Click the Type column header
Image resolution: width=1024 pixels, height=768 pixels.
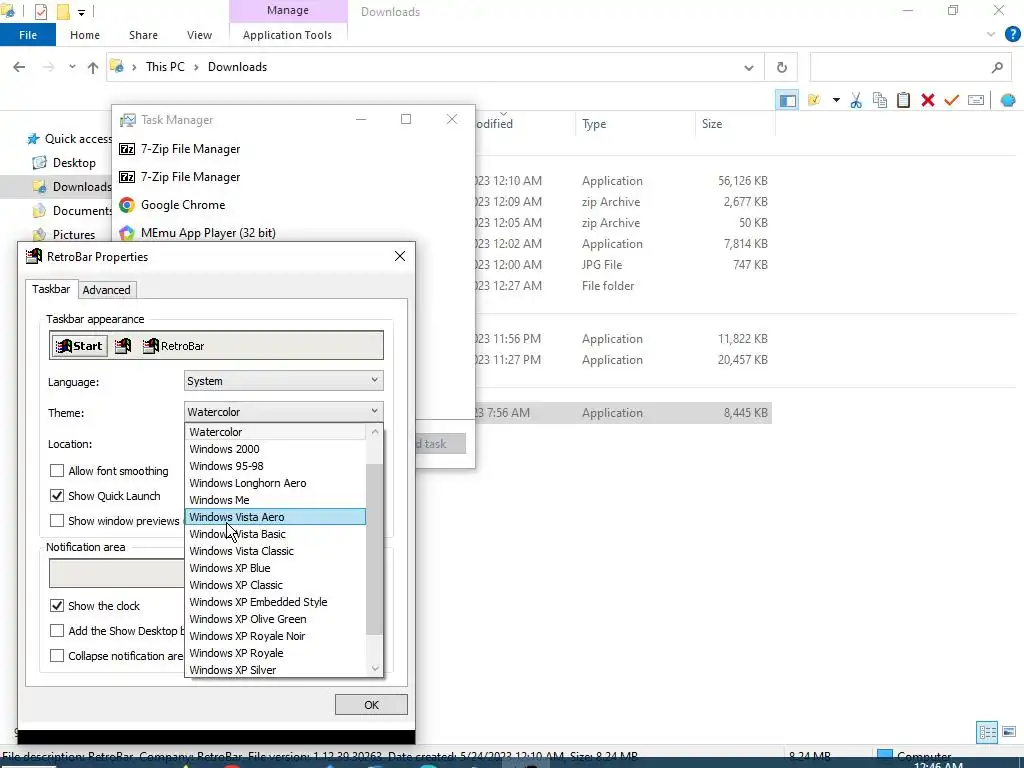pyautogui.click(x=594, y=124)
